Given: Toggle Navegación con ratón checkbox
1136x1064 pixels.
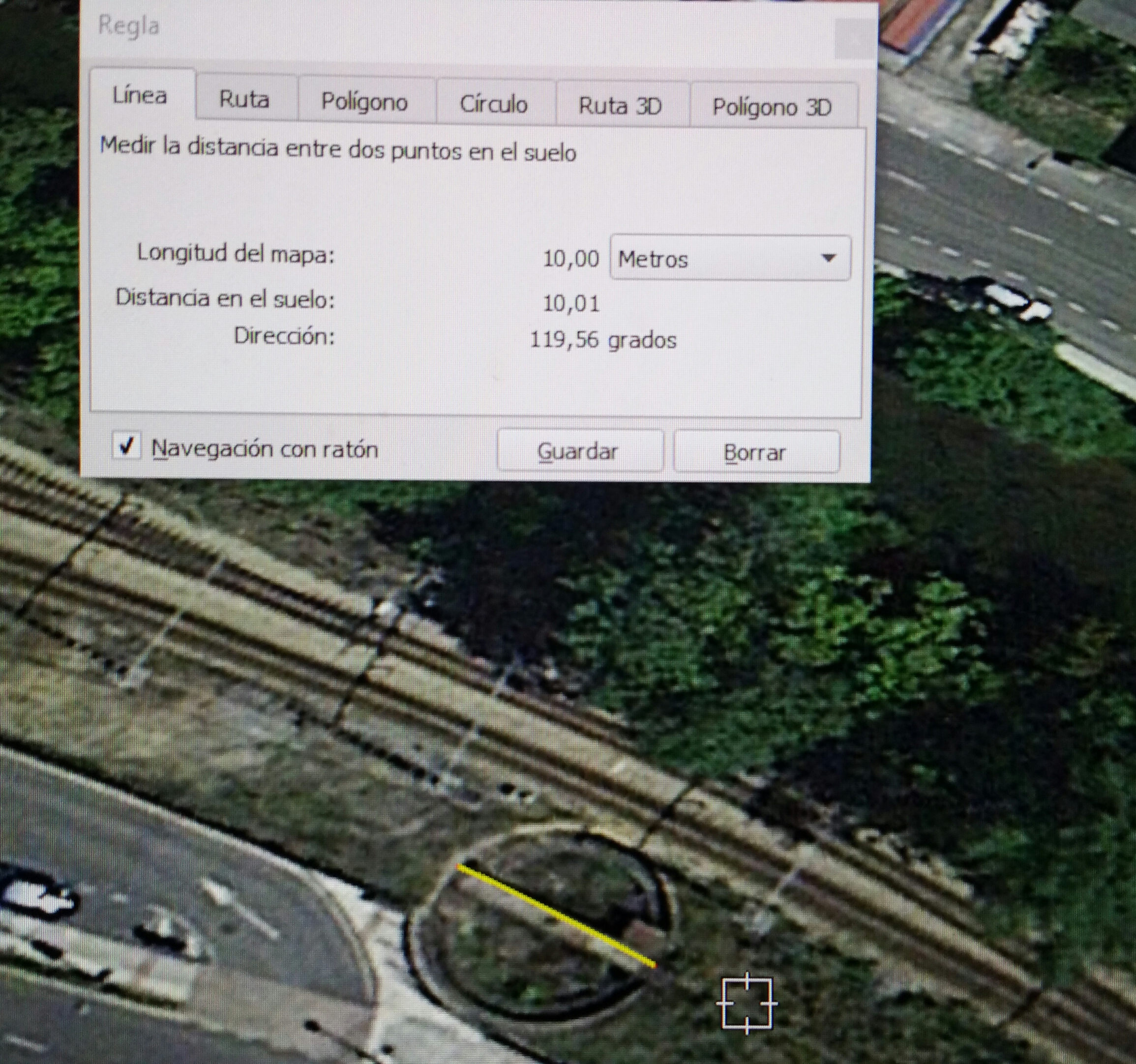Looking at the screenshot, I should point(126,446).
